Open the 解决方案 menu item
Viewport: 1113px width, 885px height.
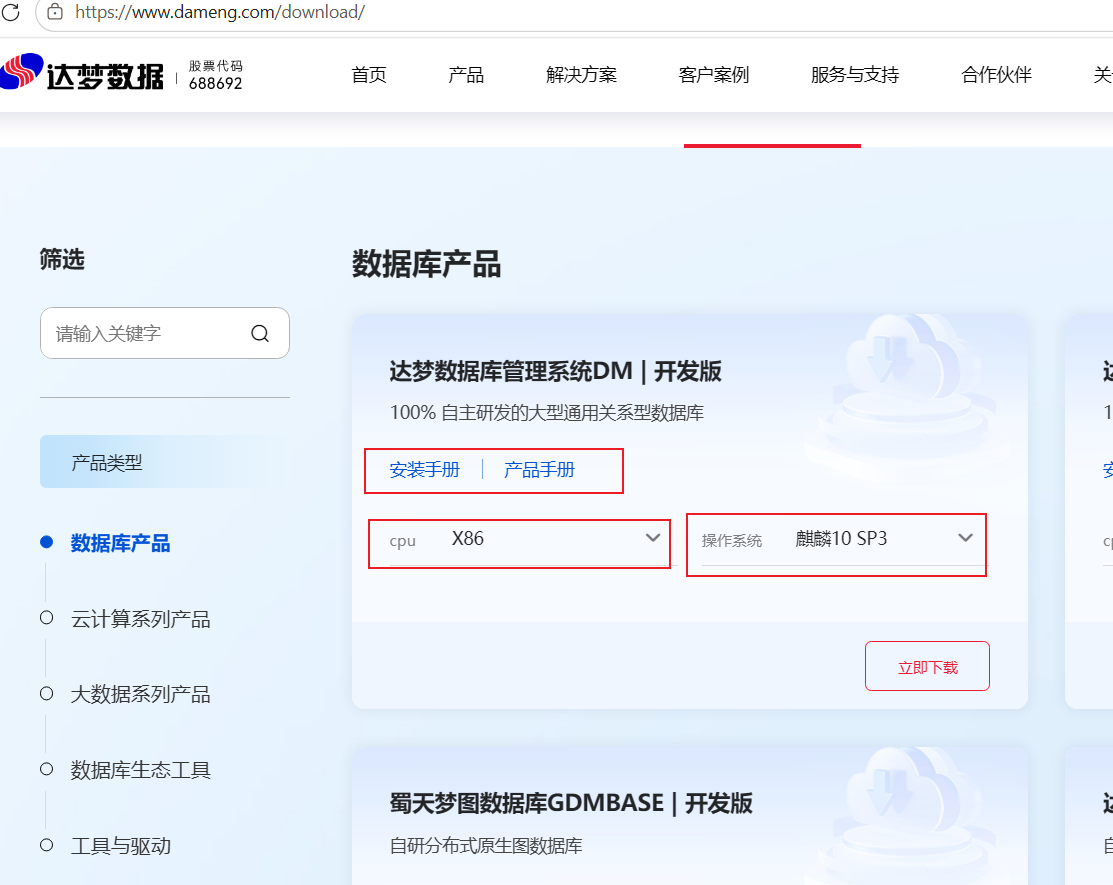tap(581, 75)
